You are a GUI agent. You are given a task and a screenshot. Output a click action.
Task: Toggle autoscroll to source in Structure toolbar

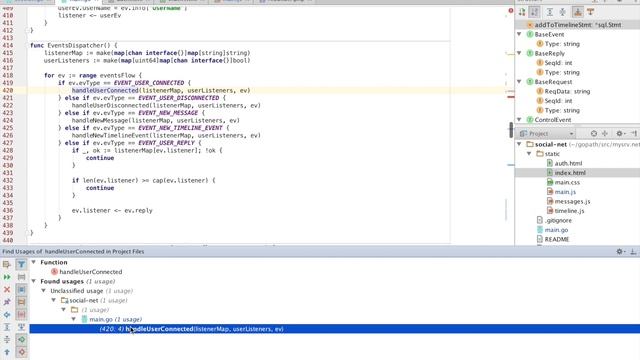(578, 12)
